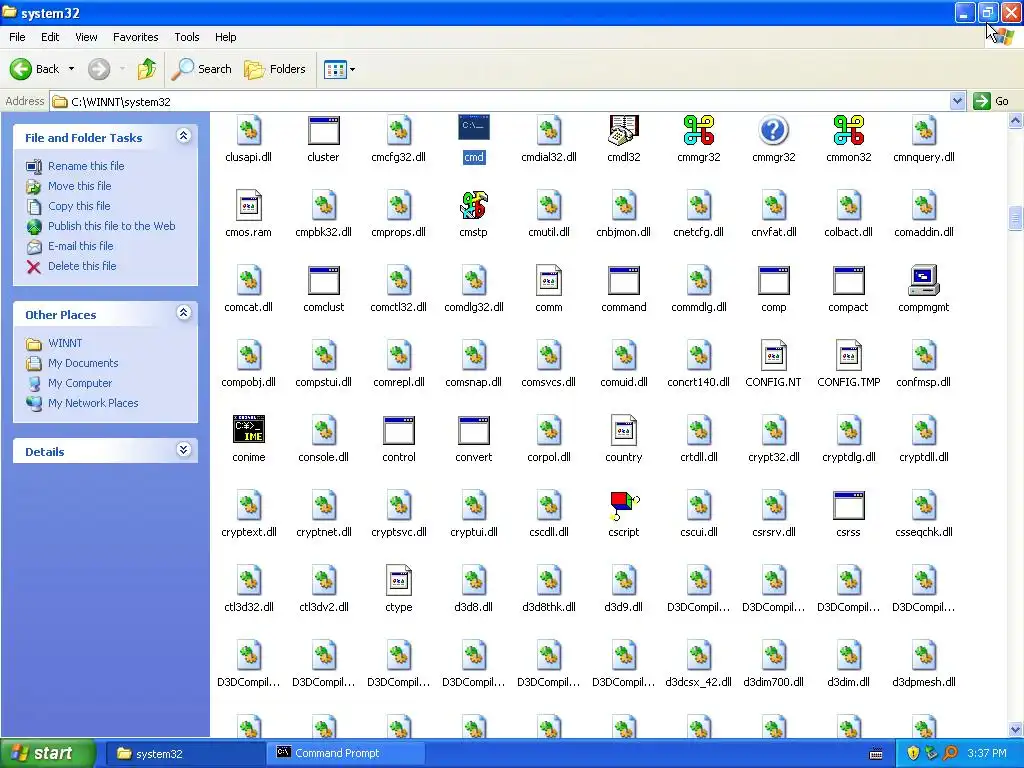Image resolution: width=1024 pixels, height=768 pixels.
Task: Select the cmos.ram file icon
Action: (249, 205)
